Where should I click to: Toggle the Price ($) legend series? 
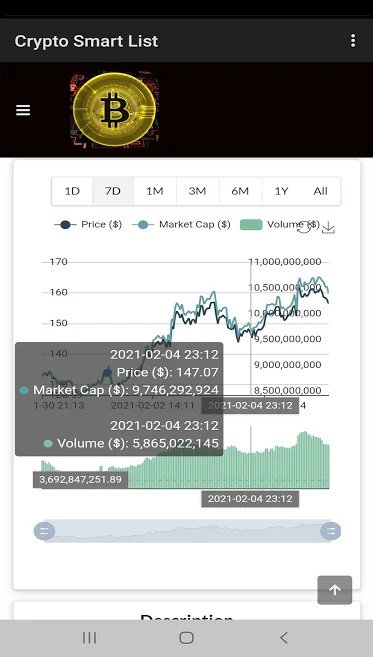88,225
